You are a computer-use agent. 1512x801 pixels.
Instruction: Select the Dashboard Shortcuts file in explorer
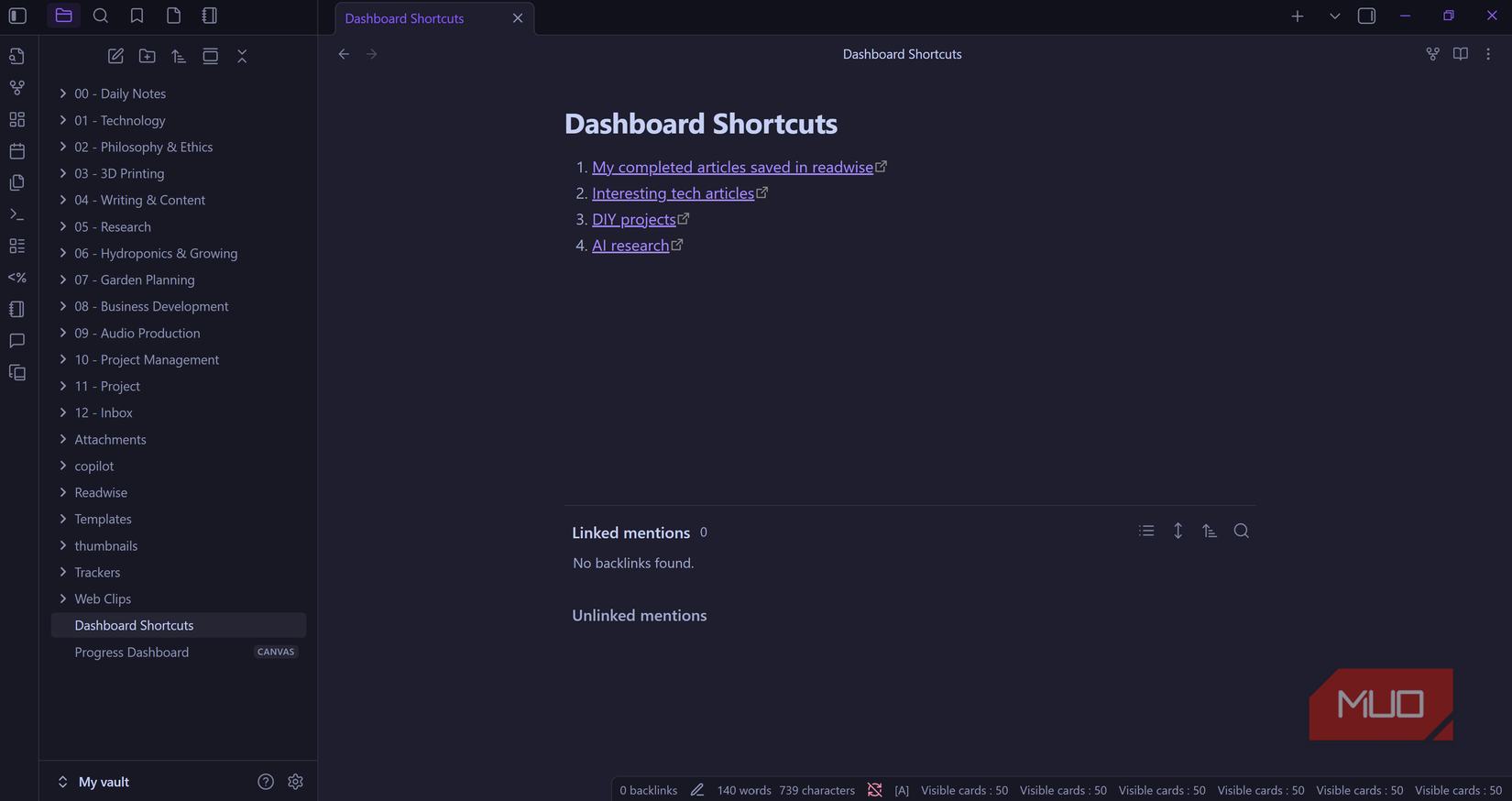pos(179,625)
